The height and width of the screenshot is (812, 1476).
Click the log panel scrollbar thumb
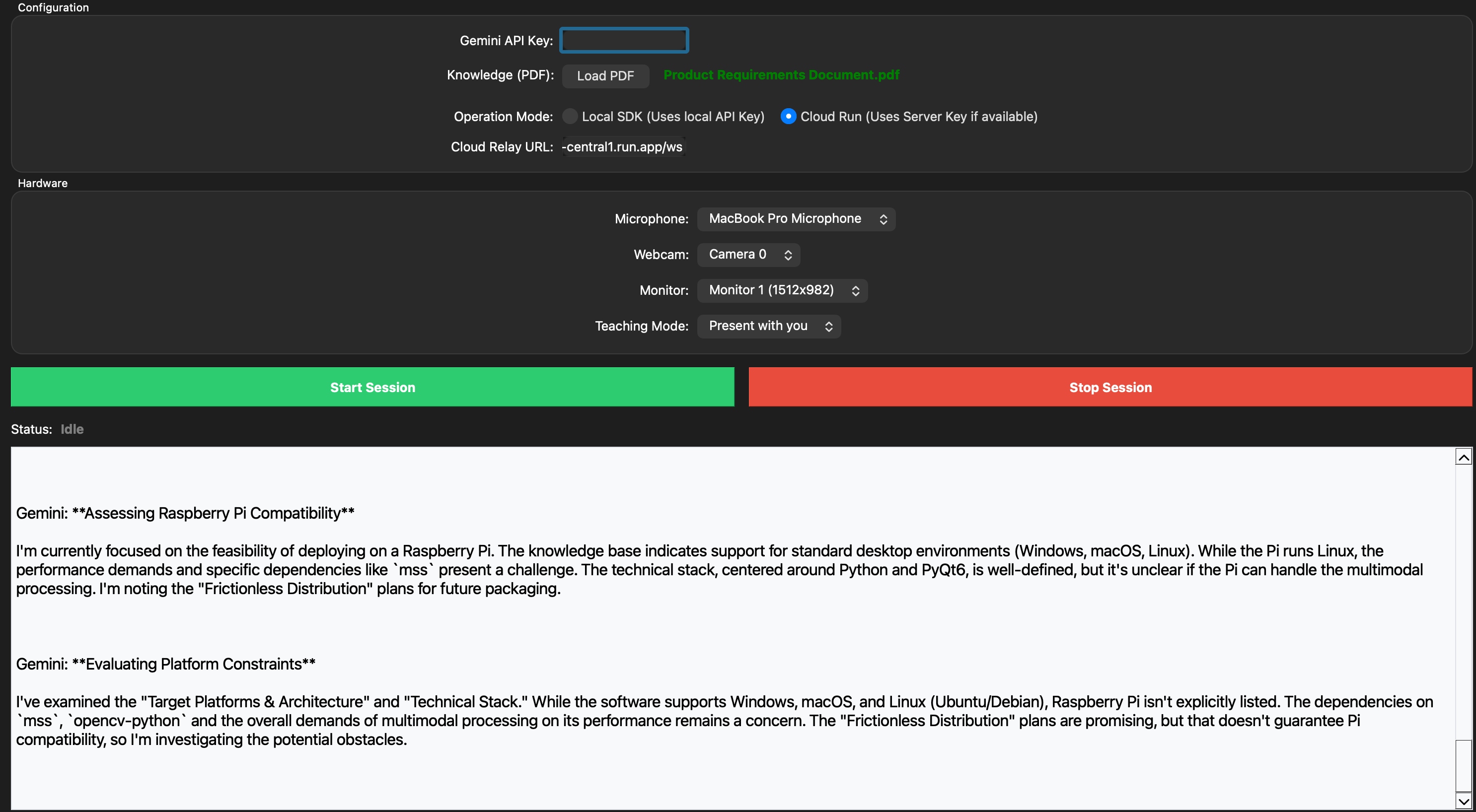pyautogui.click(x=1464, y=766)
